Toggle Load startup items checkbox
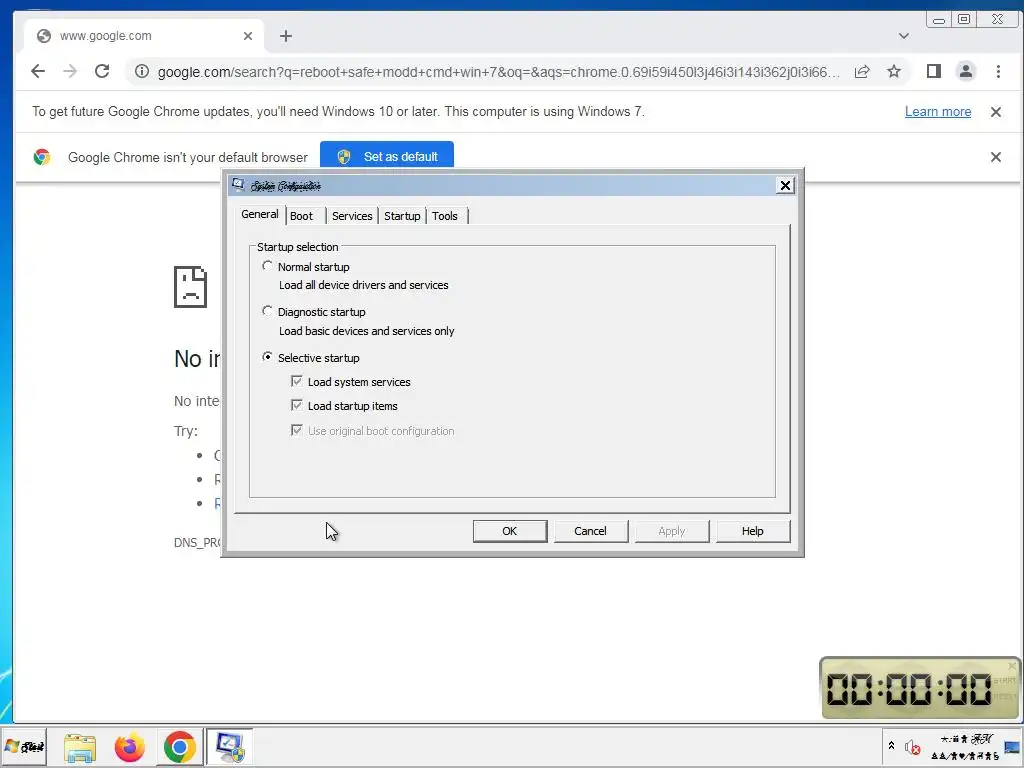The image size is (1024, 768). pyautogui.click(x=296, y=405)
